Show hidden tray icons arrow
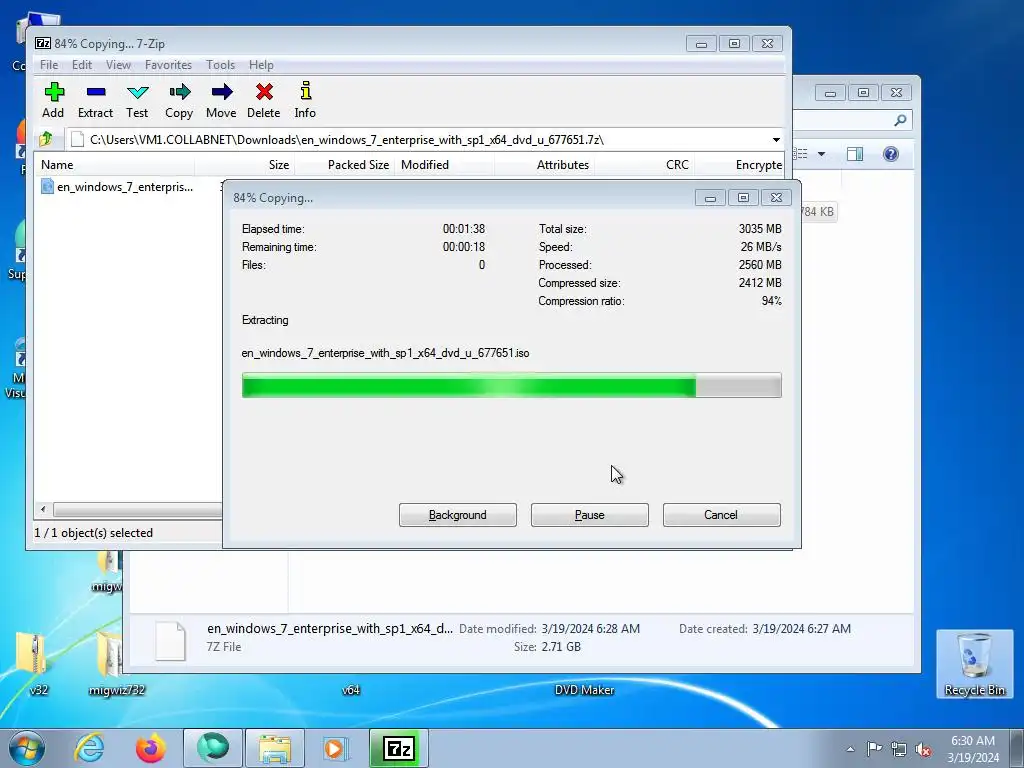The height and width of the screenshot is (768, 1024). [850, 749]
